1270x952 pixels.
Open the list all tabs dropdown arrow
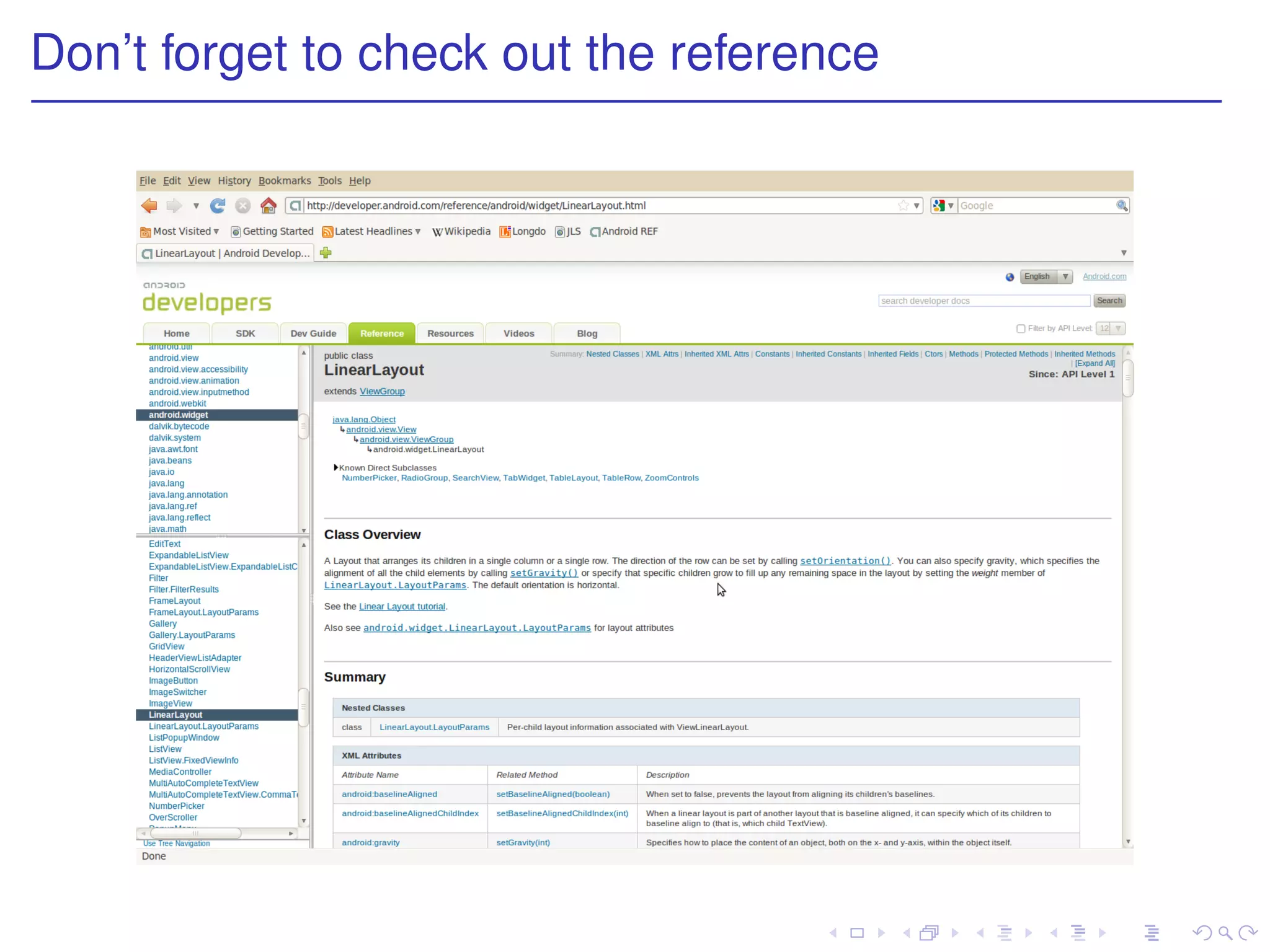pyautogui.click(x=1124, y=253)
